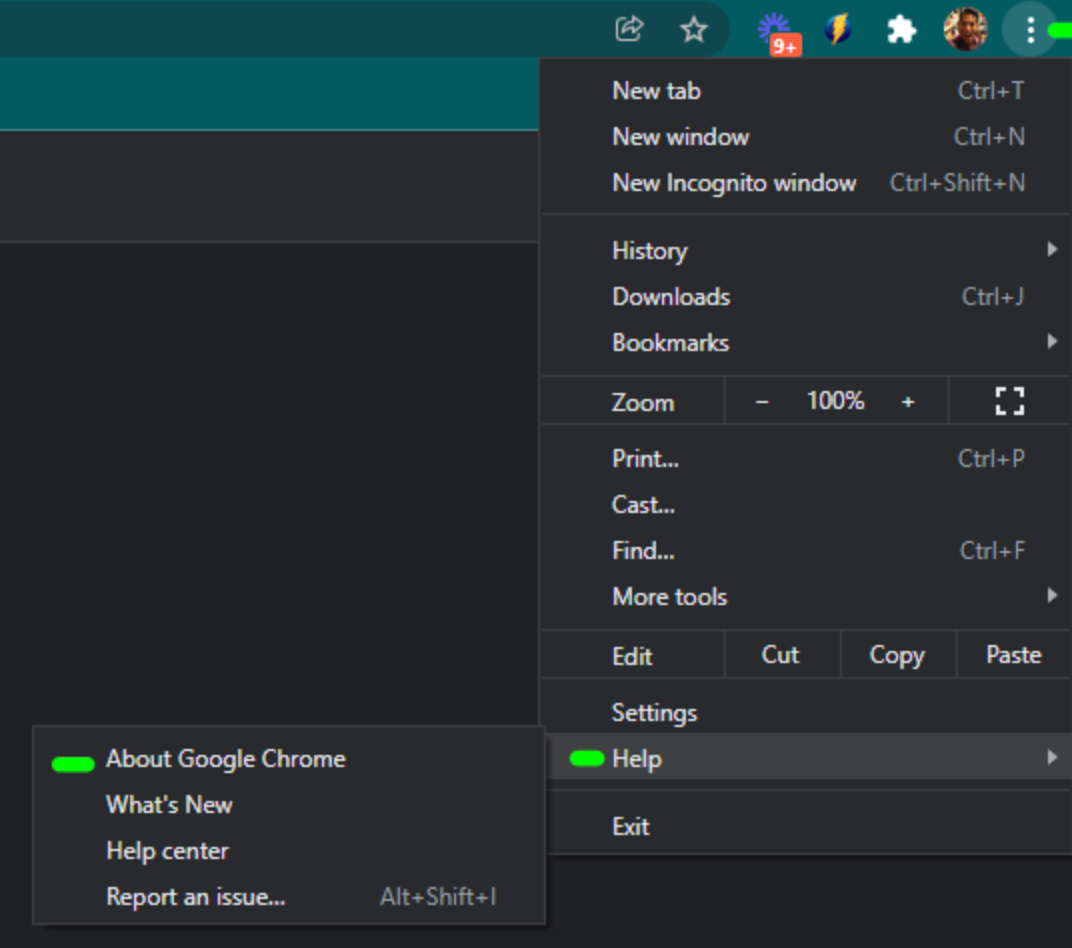The width and height of the screenshot is (1072, 948).
Task: Select New tab from the menu
Action: 805,91
